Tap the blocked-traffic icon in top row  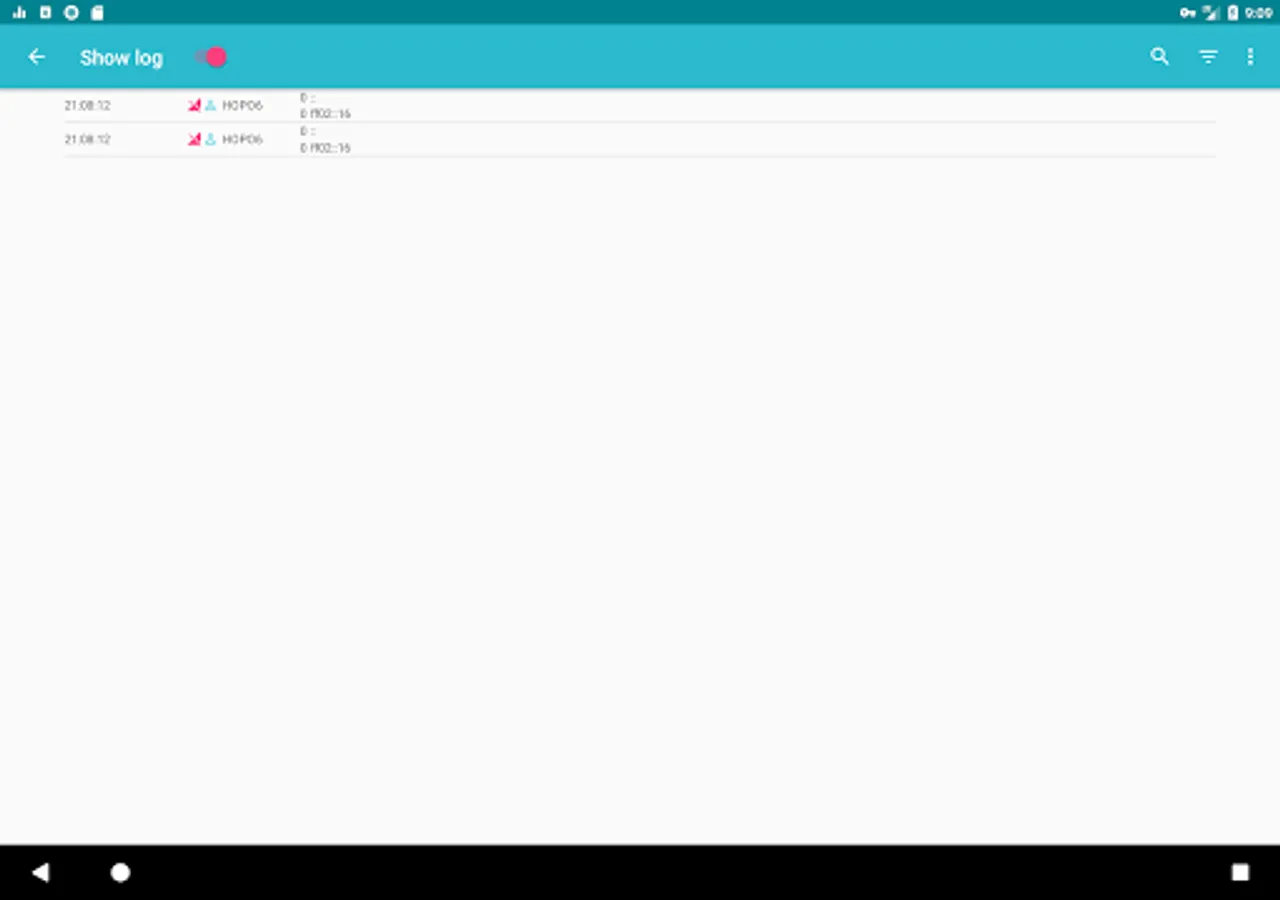194,105
